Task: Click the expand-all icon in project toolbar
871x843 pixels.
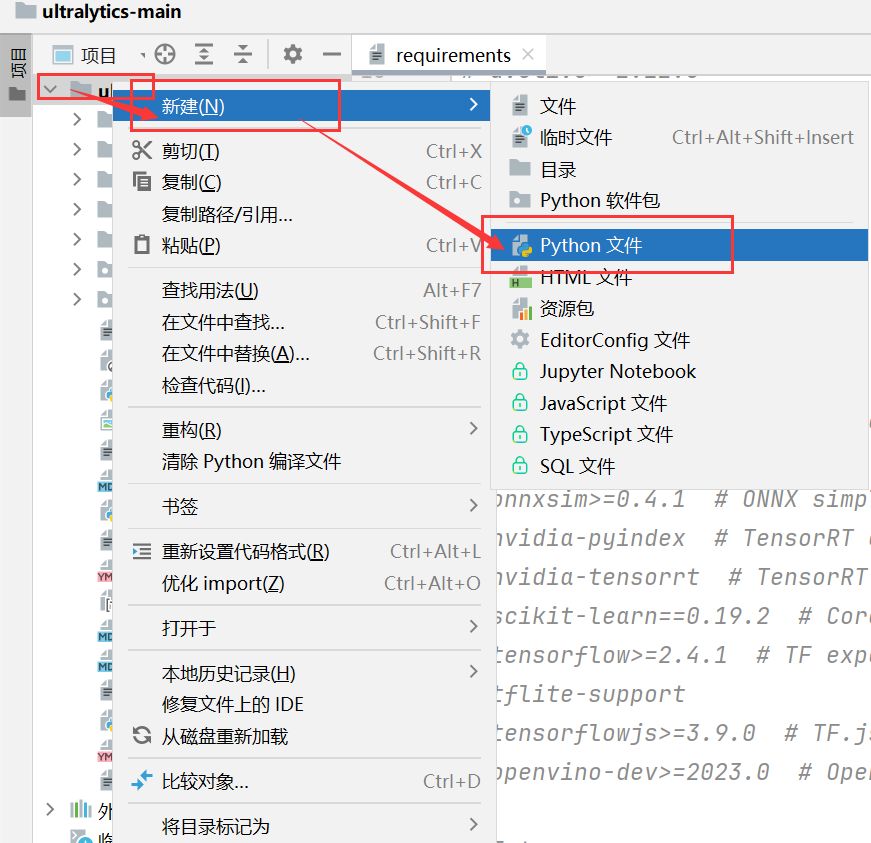Action: pyautogui.click(x=203, y=55)
